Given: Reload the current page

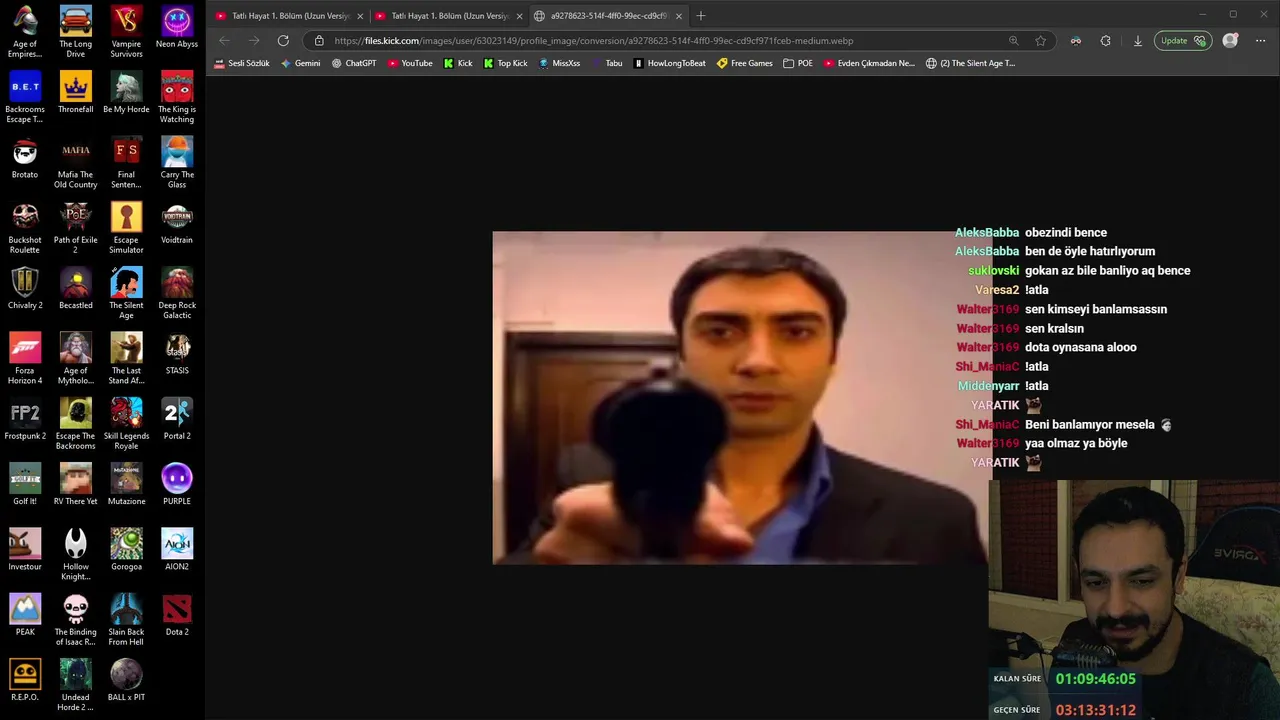Looking at the screenshot, I should point(283,41).
